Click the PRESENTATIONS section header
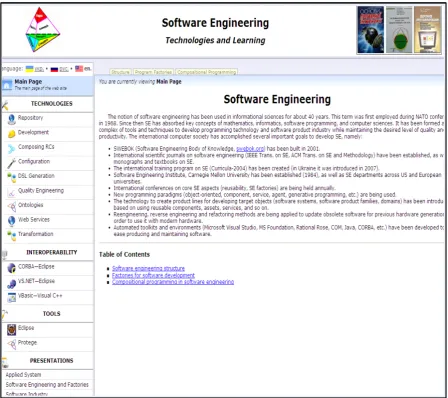Screen dimensions: 448x398 tap(52, 361)
